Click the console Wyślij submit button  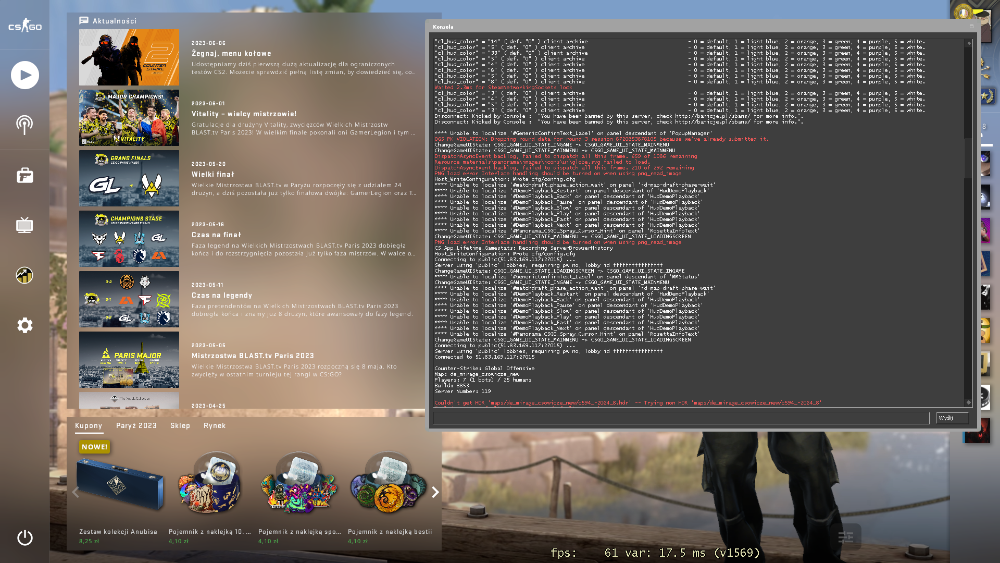click(x=952, y=418)
